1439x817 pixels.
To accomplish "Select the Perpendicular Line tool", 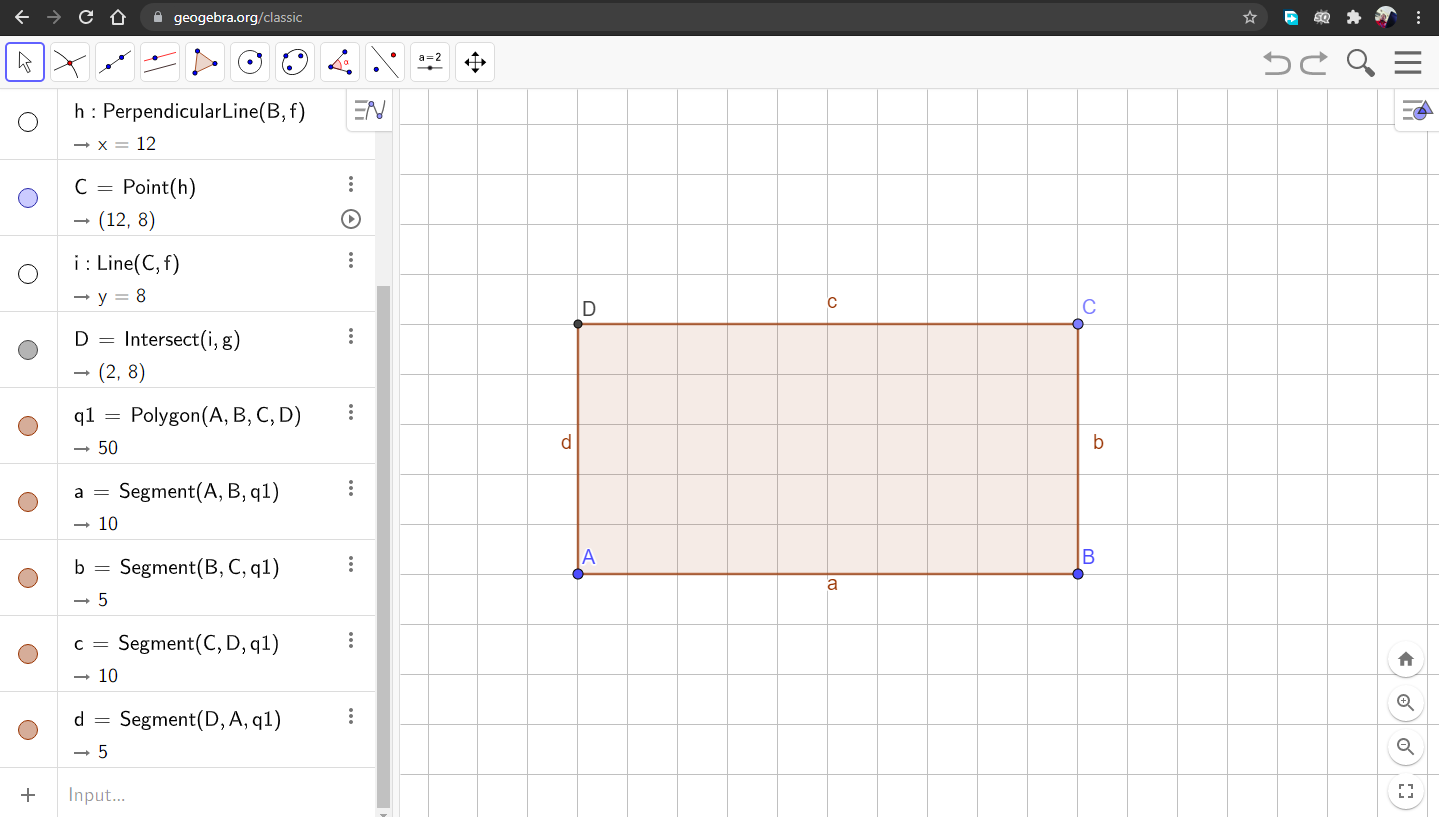I will click(x=160, y=62).
